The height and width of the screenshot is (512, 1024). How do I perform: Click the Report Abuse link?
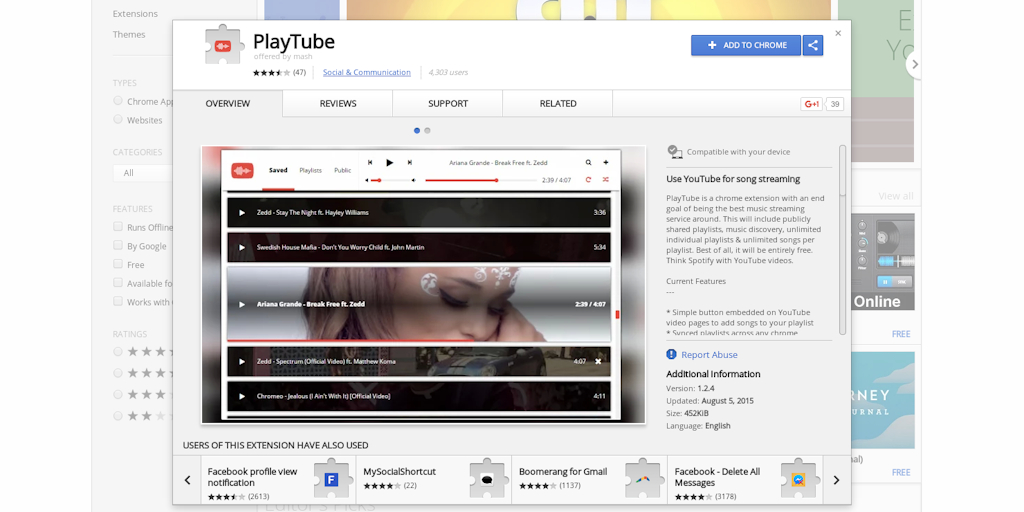click(709, 355)
